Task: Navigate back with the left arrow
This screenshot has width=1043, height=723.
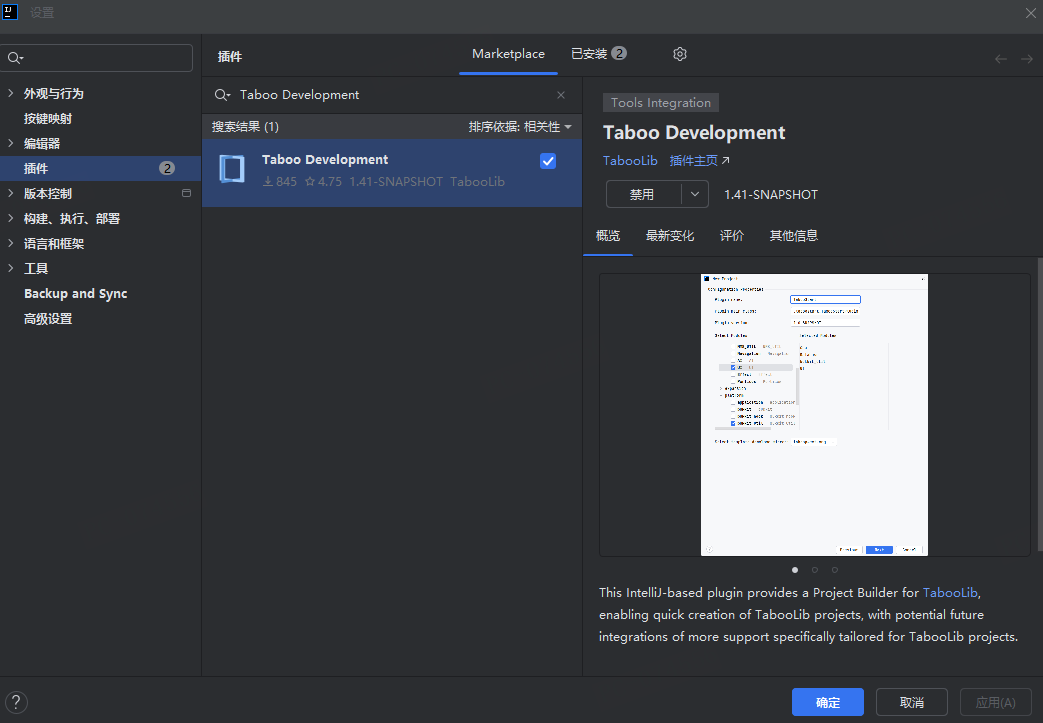Action: 1001,59
